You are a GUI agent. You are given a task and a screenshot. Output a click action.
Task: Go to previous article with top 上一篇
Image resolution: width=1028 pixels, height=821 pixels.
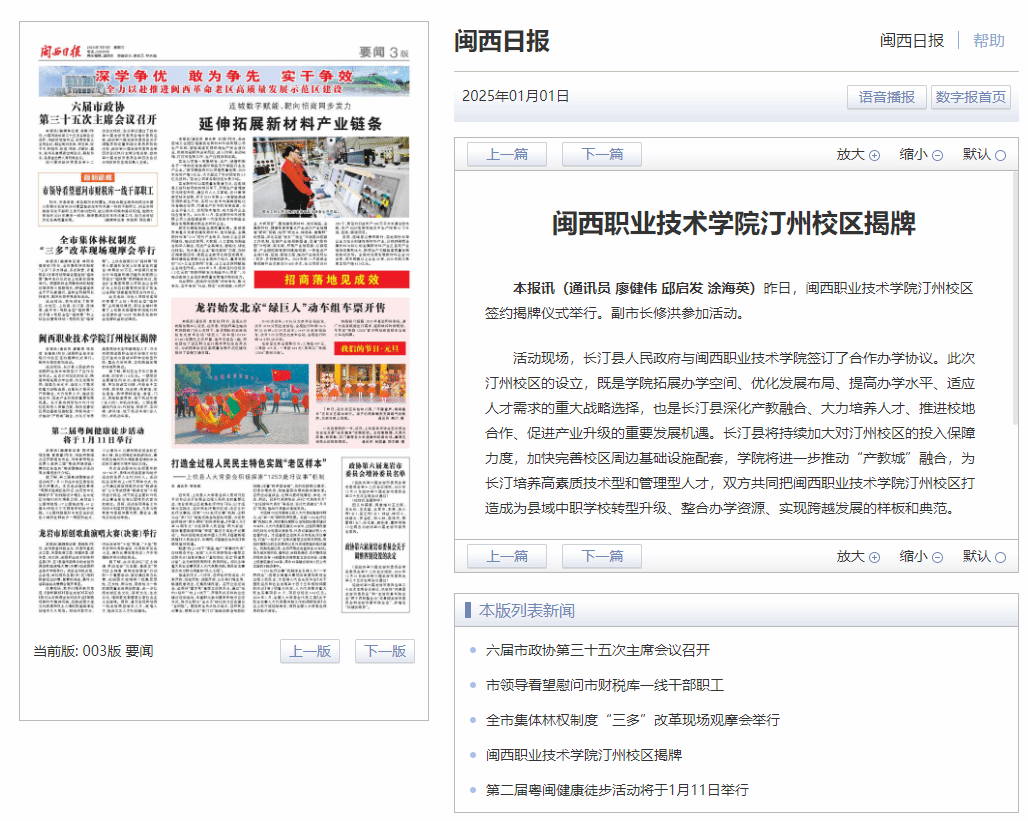507,154
